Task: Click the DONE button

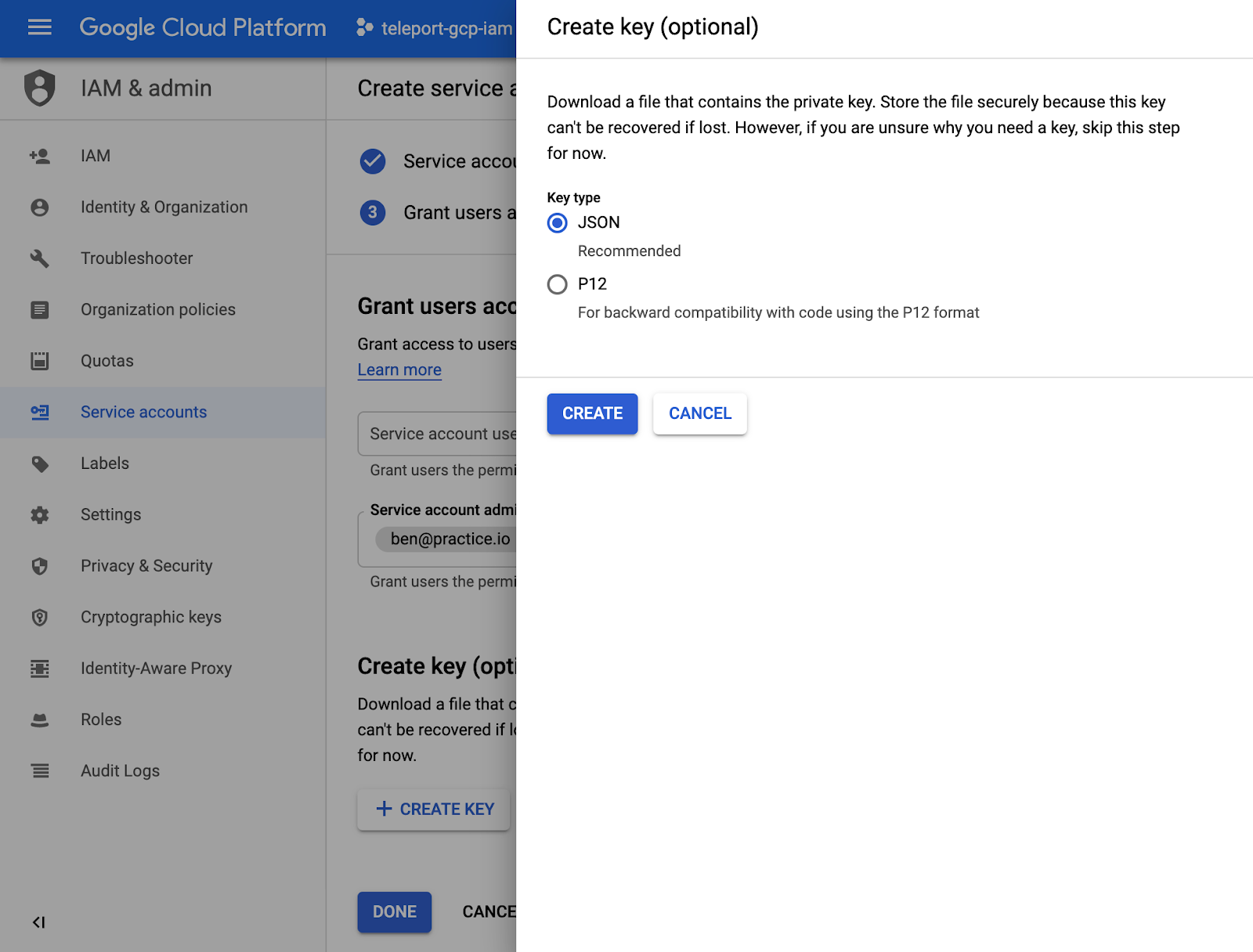Action: coord(395,912)
